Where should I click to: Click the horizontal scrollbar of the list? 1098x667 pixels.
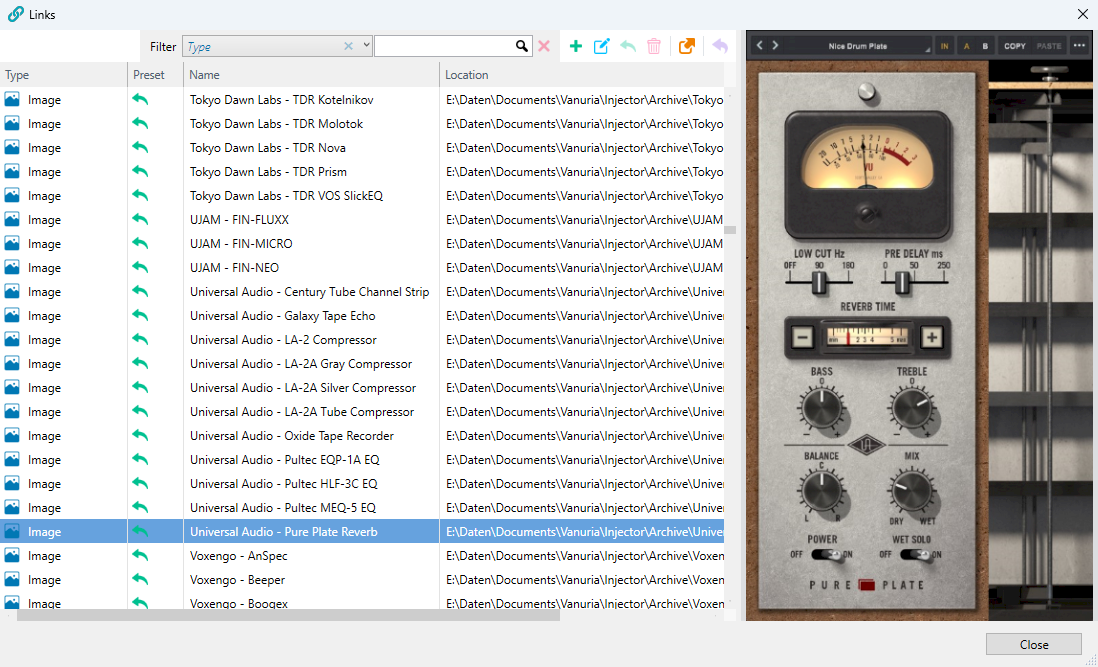[x=289, y=615]
